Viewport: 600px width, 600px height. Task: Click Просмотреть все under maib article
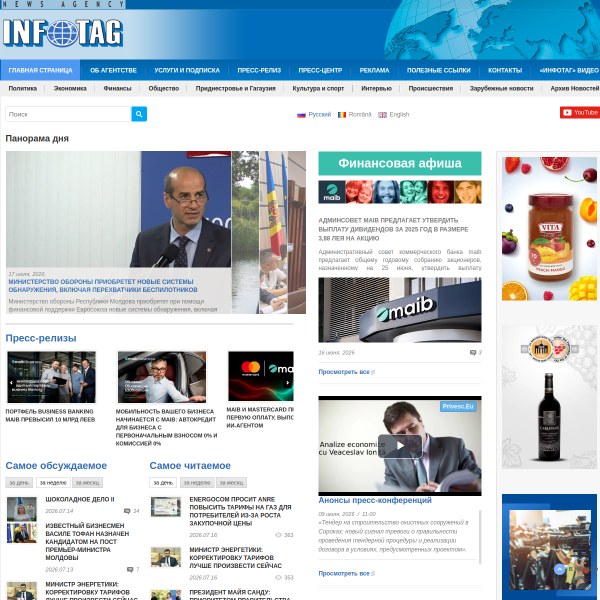point(344,372)
